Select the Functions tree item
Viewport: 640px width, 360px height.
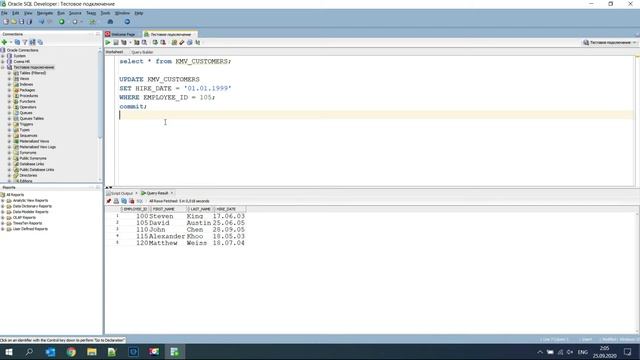pos(27,101)
